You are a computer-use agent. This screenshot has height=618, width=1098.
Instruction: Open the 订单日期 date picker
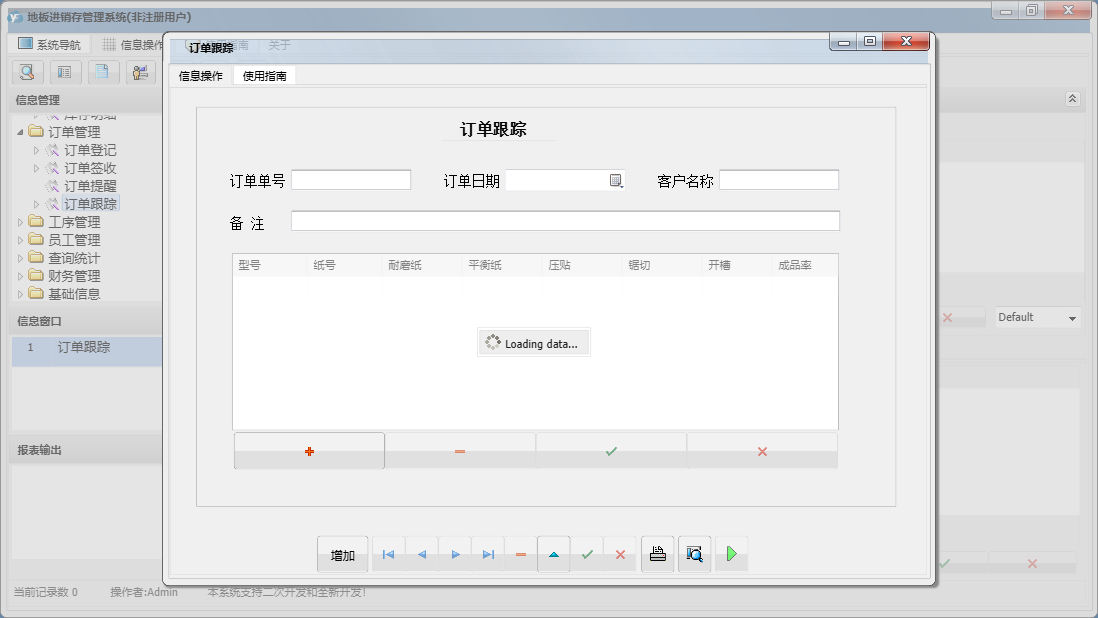(614, 181)
